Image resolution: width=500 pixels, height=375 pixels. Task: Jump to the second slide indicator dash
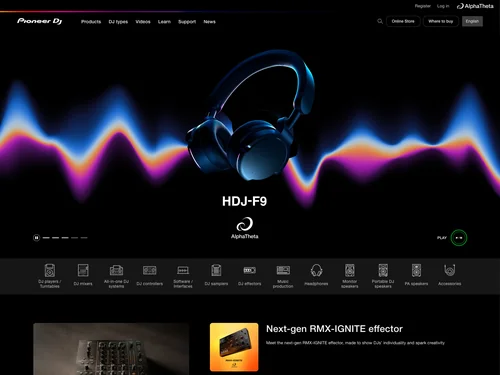(x=56, y=238)
